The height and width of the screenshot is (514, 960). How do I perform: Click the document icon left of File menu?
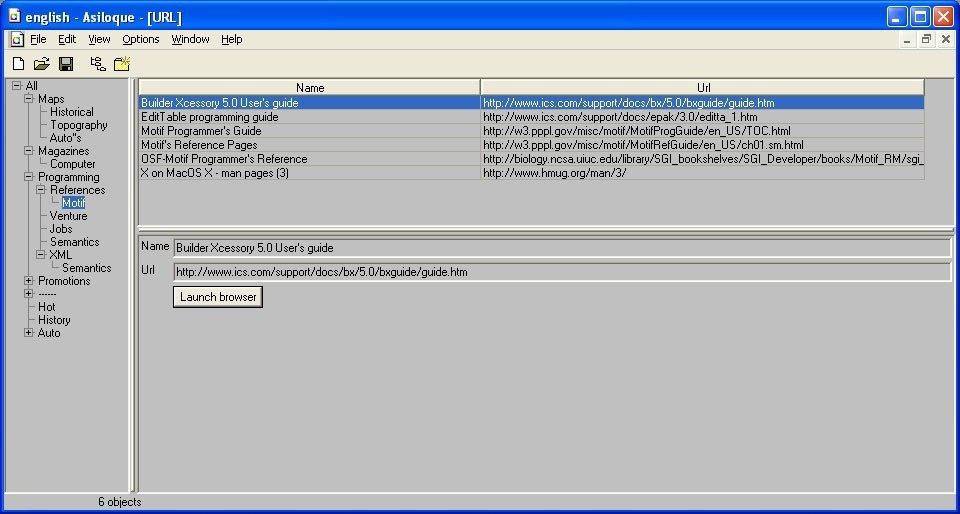click(x=17, y=40)
